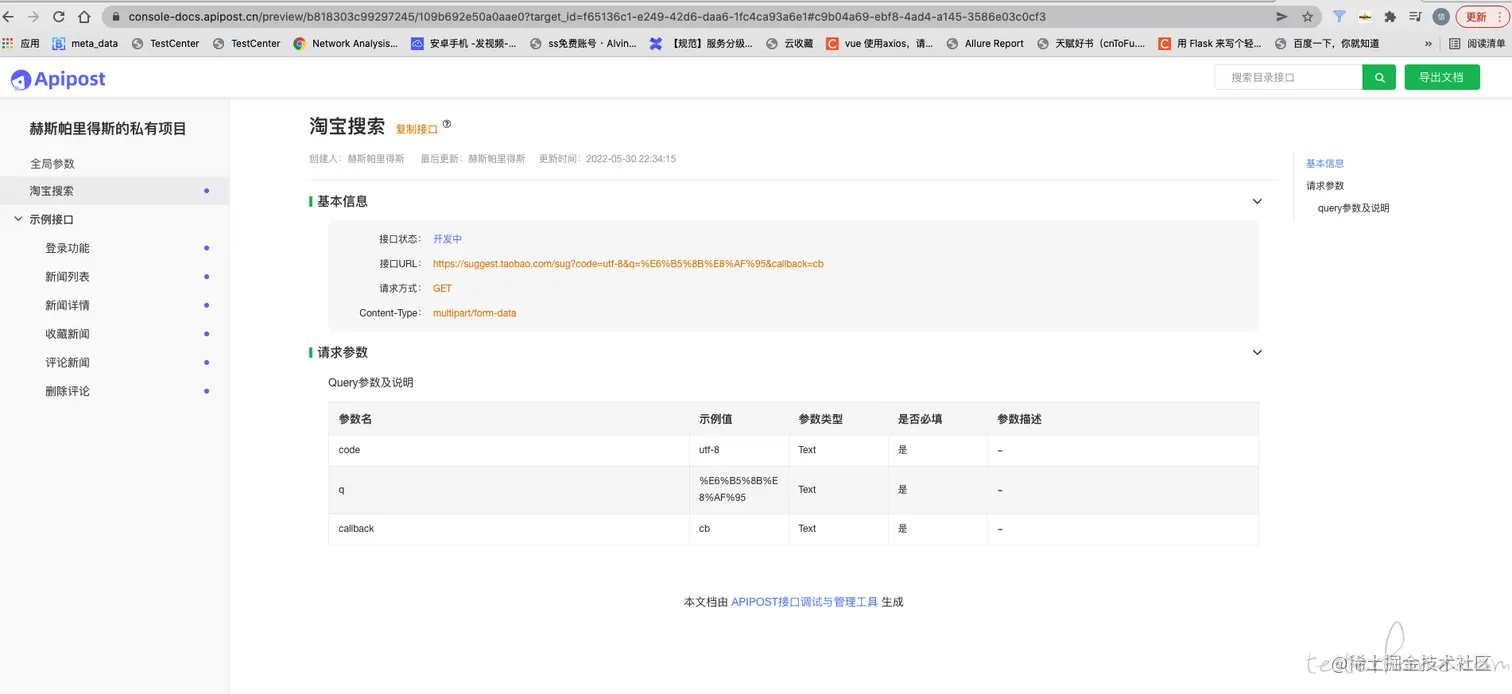Click the multipart/form-data value
This screenshot has height=694, width=1512.
click(474, 313)
